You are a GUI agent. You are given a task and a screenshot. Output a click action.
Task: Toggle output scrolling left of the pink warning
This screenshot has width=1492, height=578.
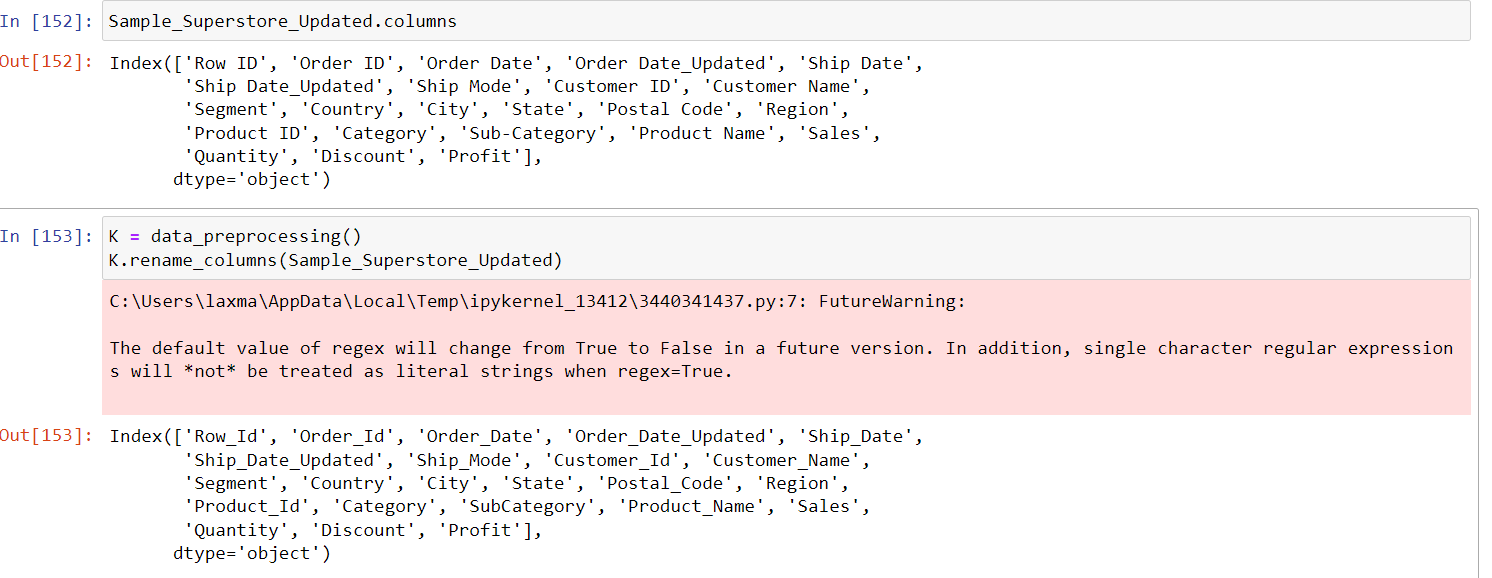(50, 345)
